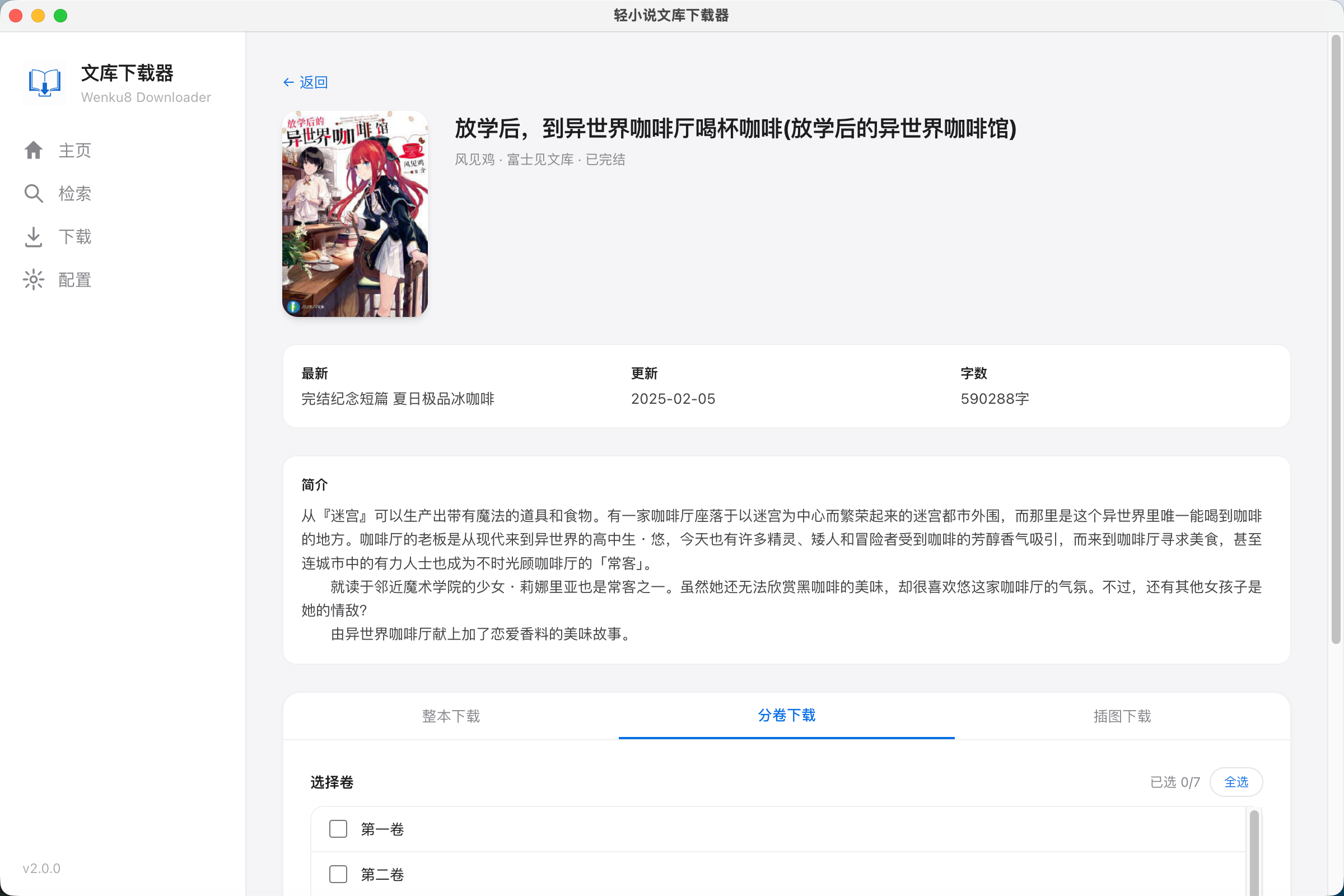Check the 第一卷 checkbox
This screenshot has width=1344, height=896.
pyautogui.click(x=338, y=829)
